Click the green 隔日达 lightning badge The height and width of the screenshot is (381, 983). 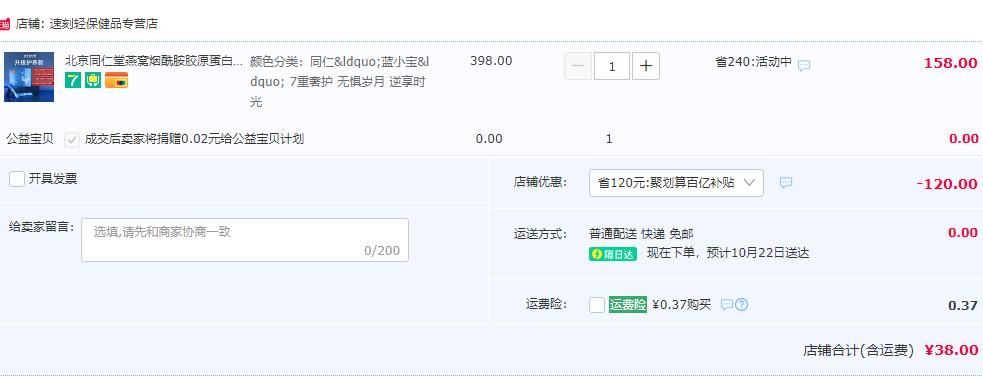tap(612, 254)
